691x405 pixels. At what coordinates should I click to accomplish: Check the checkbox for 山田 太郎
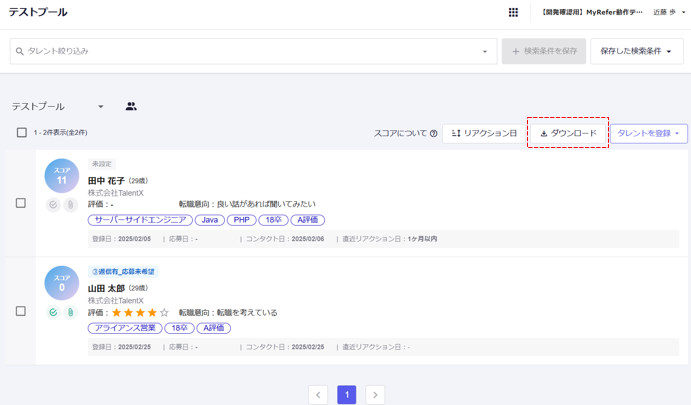20,311
